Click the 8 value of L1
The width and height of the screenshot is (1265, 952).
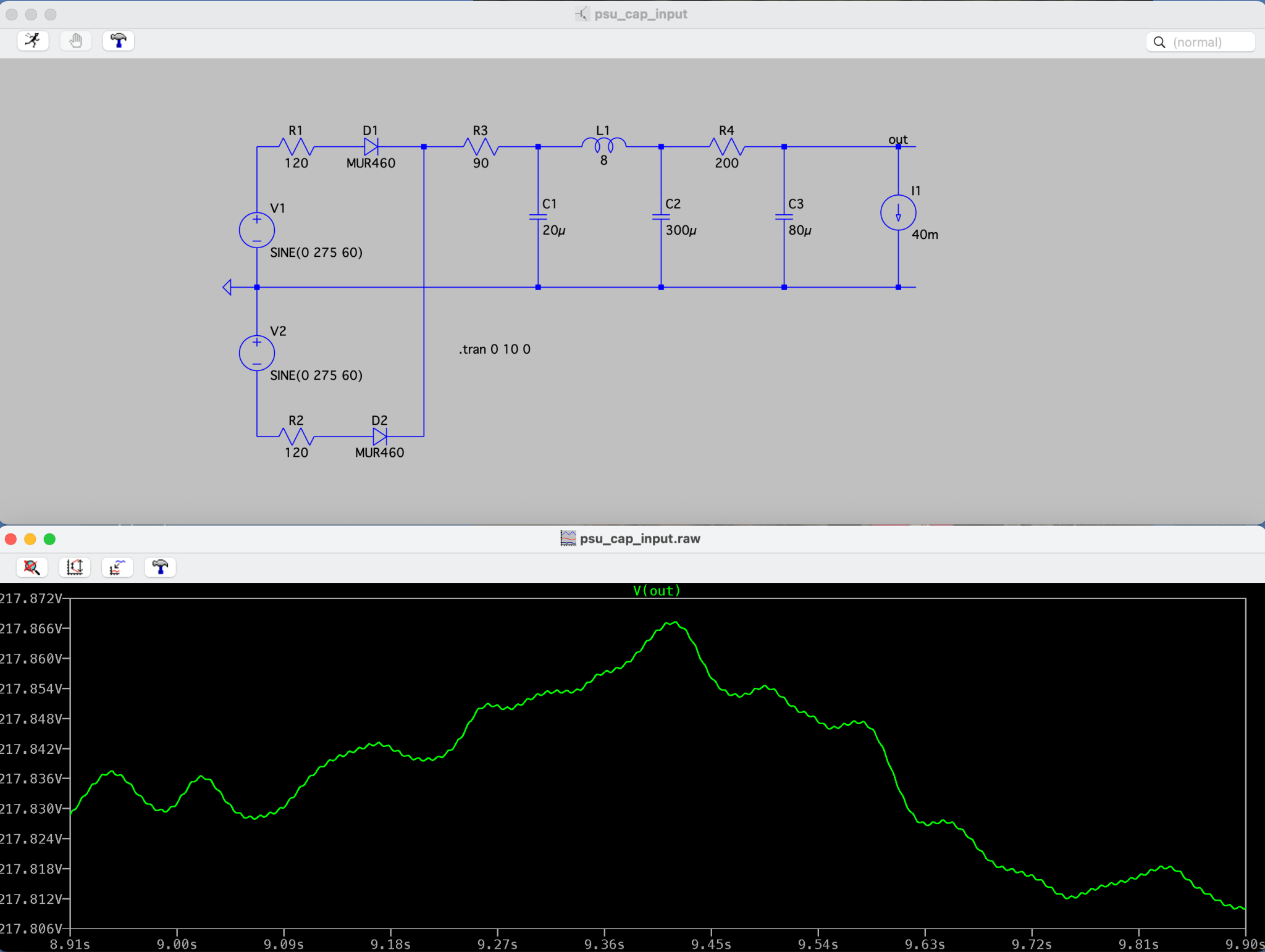point(603,161)
